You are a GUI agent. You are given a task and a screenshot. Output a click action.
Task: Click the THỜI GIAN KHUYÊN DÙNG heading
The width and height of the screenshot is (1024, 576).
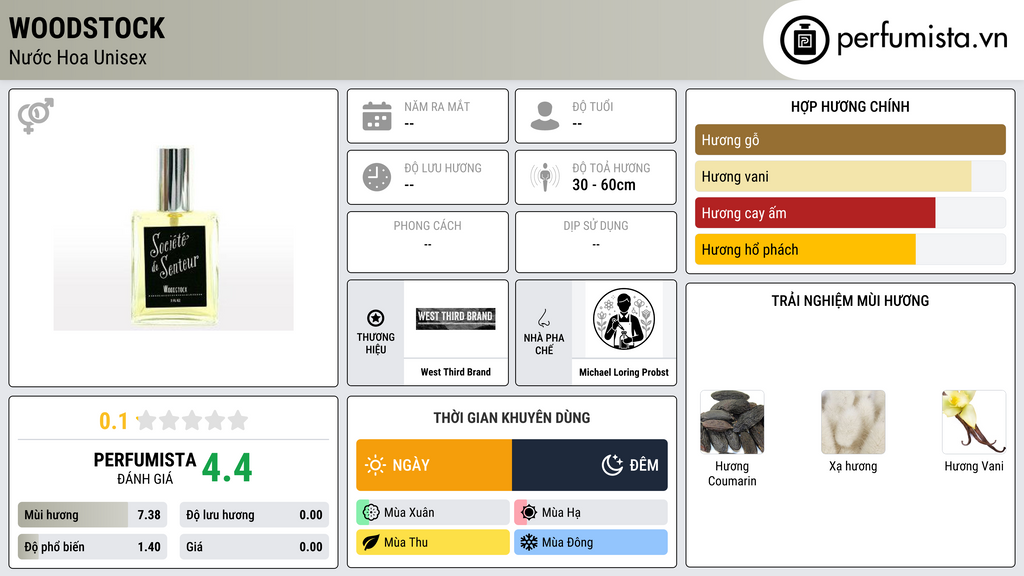(512, 418)
